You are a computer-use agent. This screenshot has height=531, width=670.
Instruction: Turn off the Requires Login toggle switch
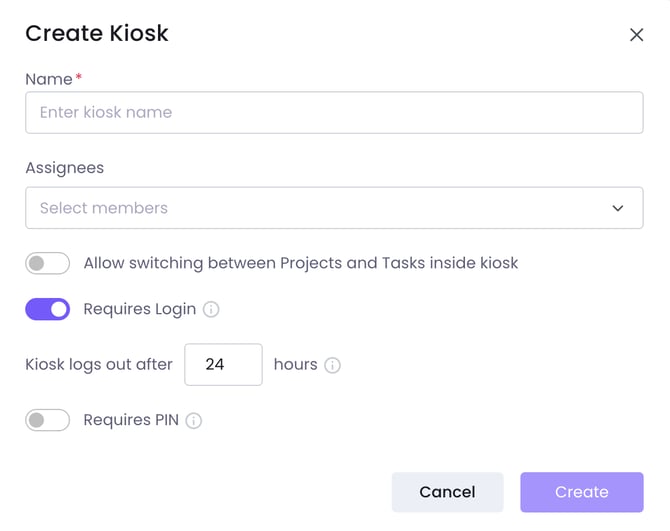pyautogui.click(x=47, y=309)
